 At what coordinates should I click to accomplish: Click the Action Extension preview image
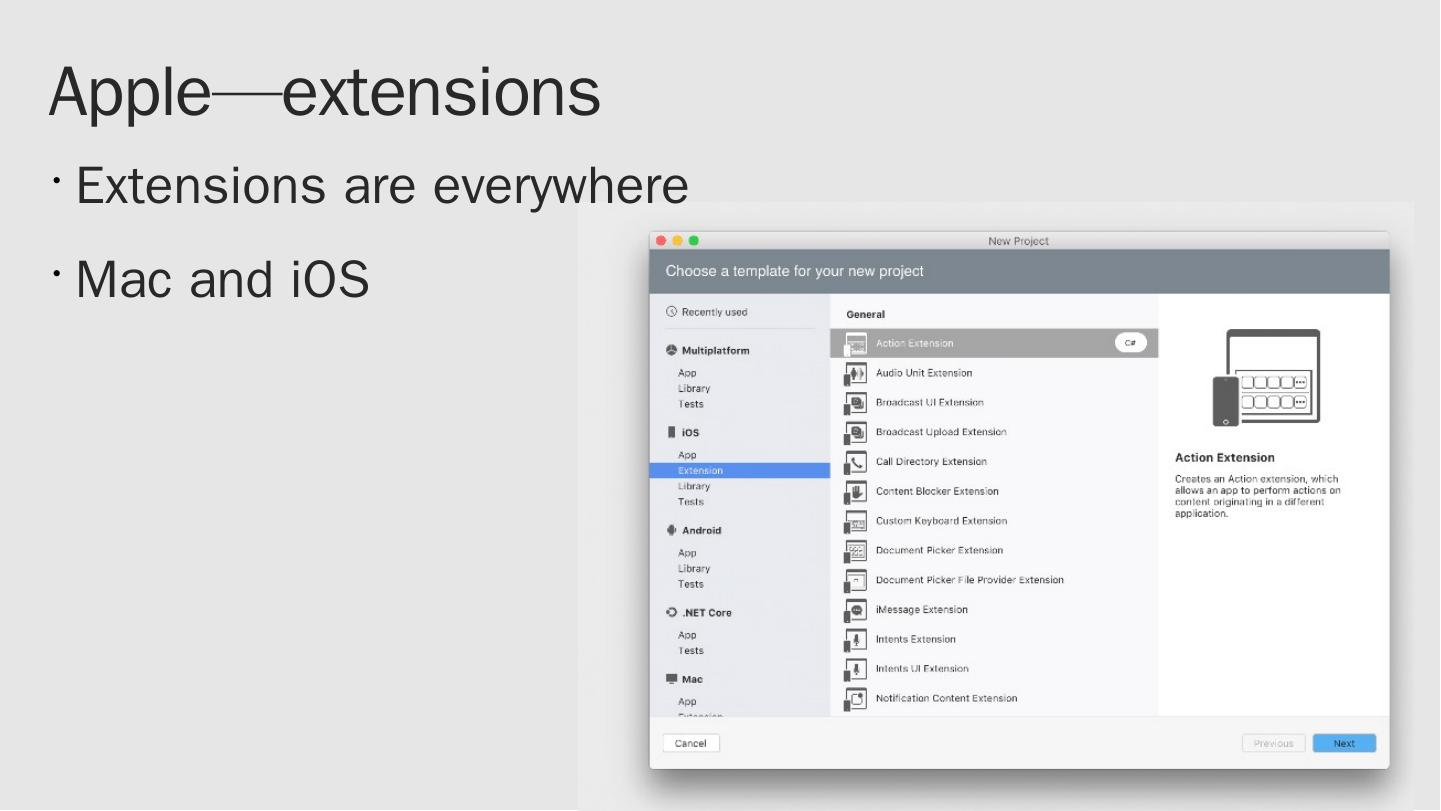click(x=1267, y=378)
